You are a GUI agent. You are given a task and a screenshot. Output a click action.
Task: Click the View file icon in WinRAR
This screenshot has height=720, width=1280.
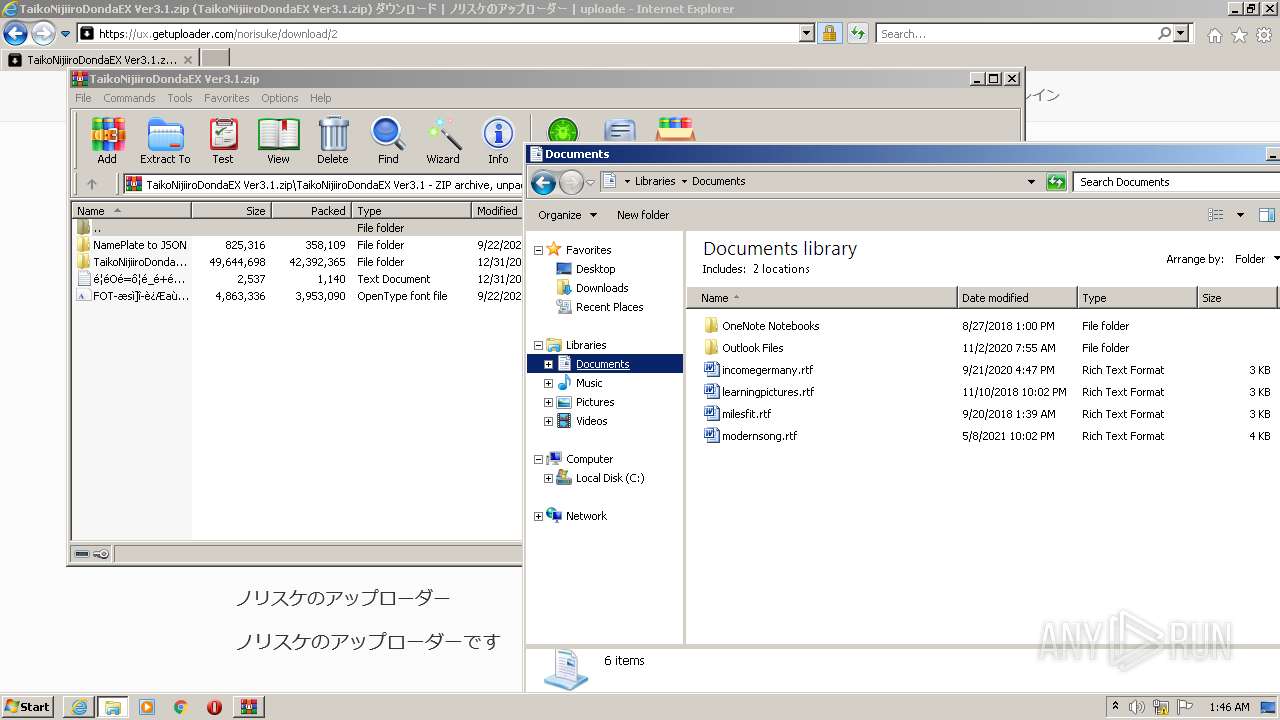point(278,141)
